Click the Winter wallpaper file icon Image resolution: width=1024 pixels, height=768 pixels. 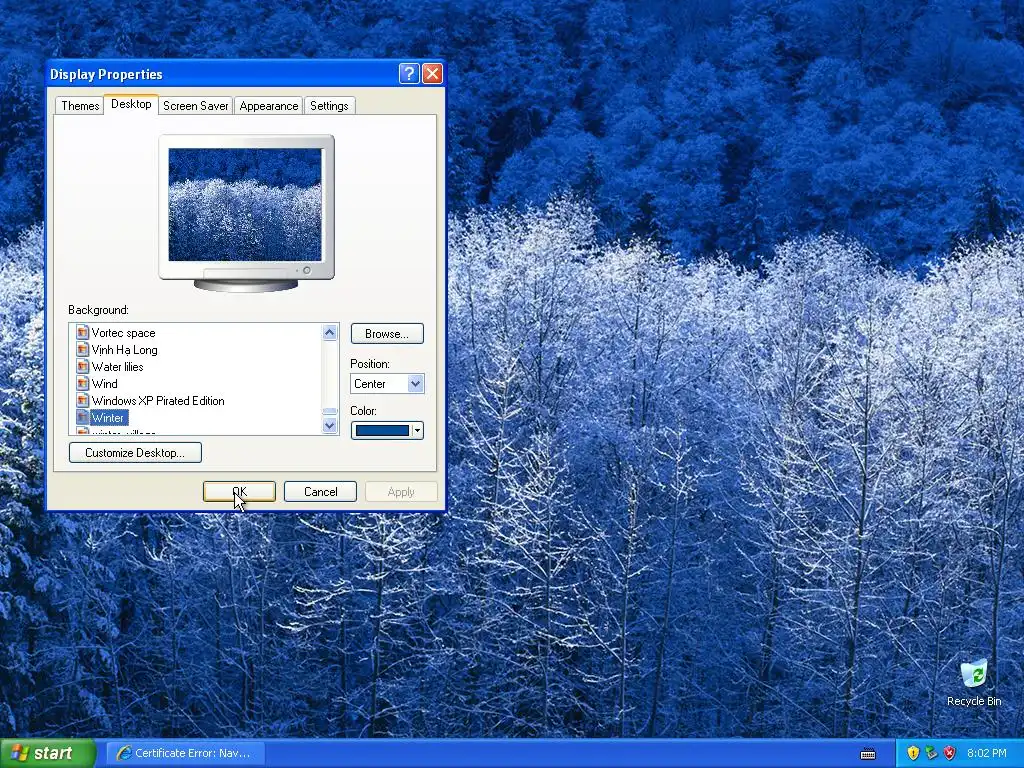click(82, 417)
